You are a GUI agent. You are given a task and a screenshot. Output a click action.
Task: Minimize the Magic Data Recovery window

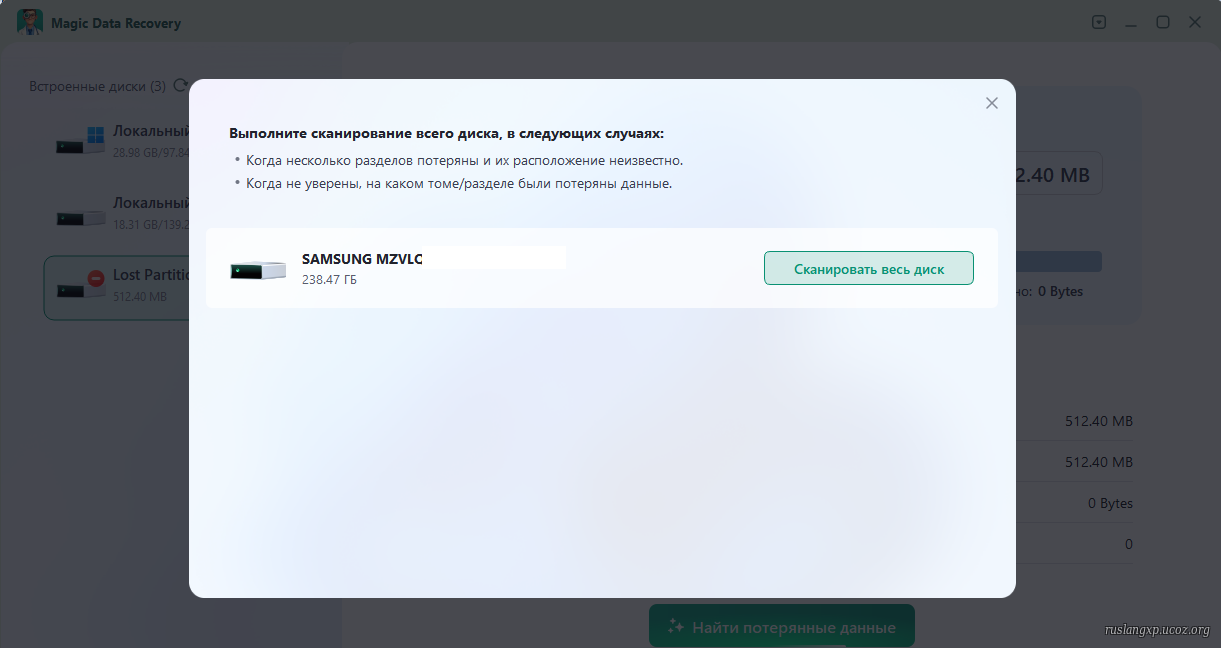1131,22
